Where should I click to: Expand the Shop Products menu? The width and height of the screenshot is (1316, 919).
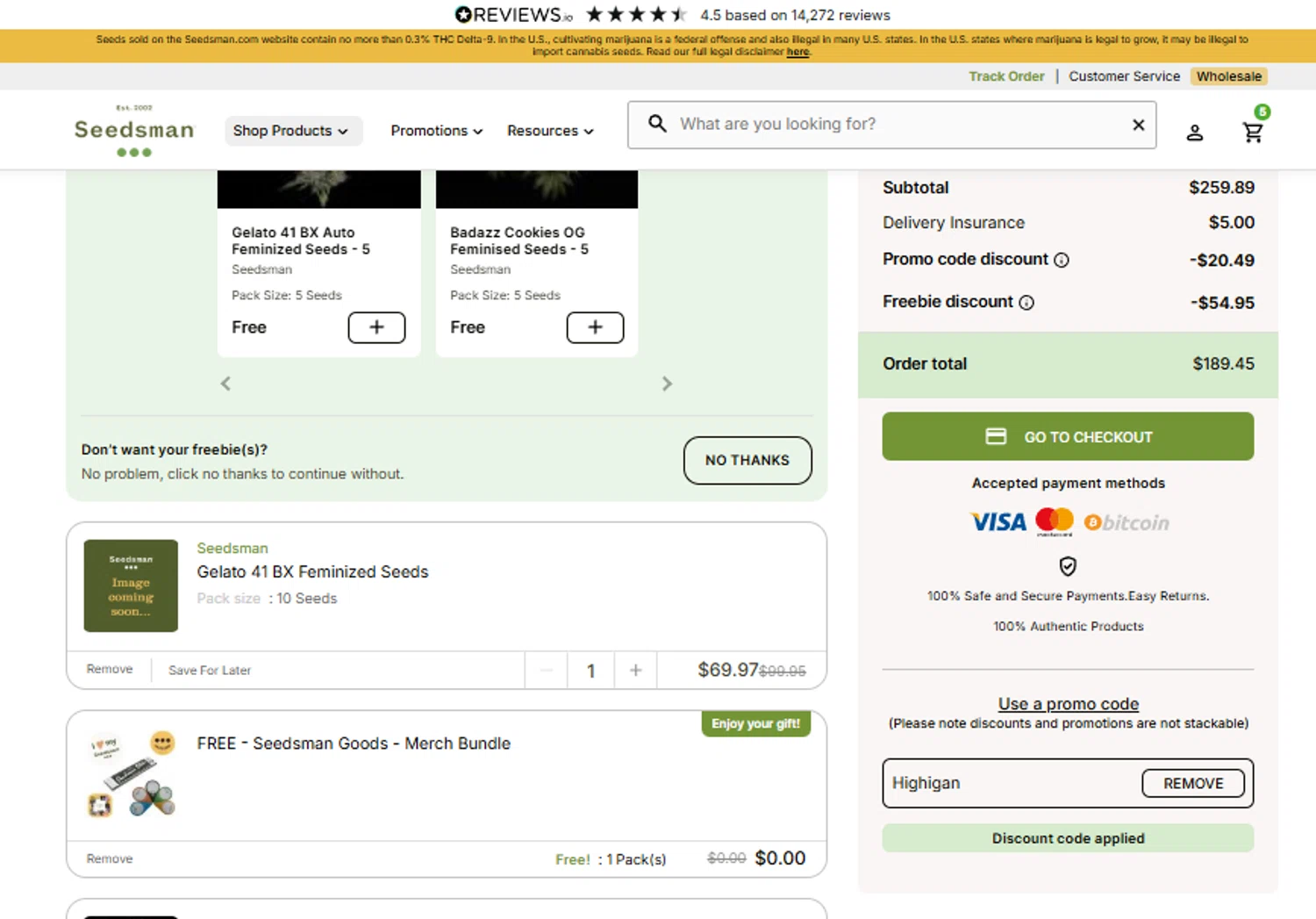pyautogui.click(x=293, y=131)
